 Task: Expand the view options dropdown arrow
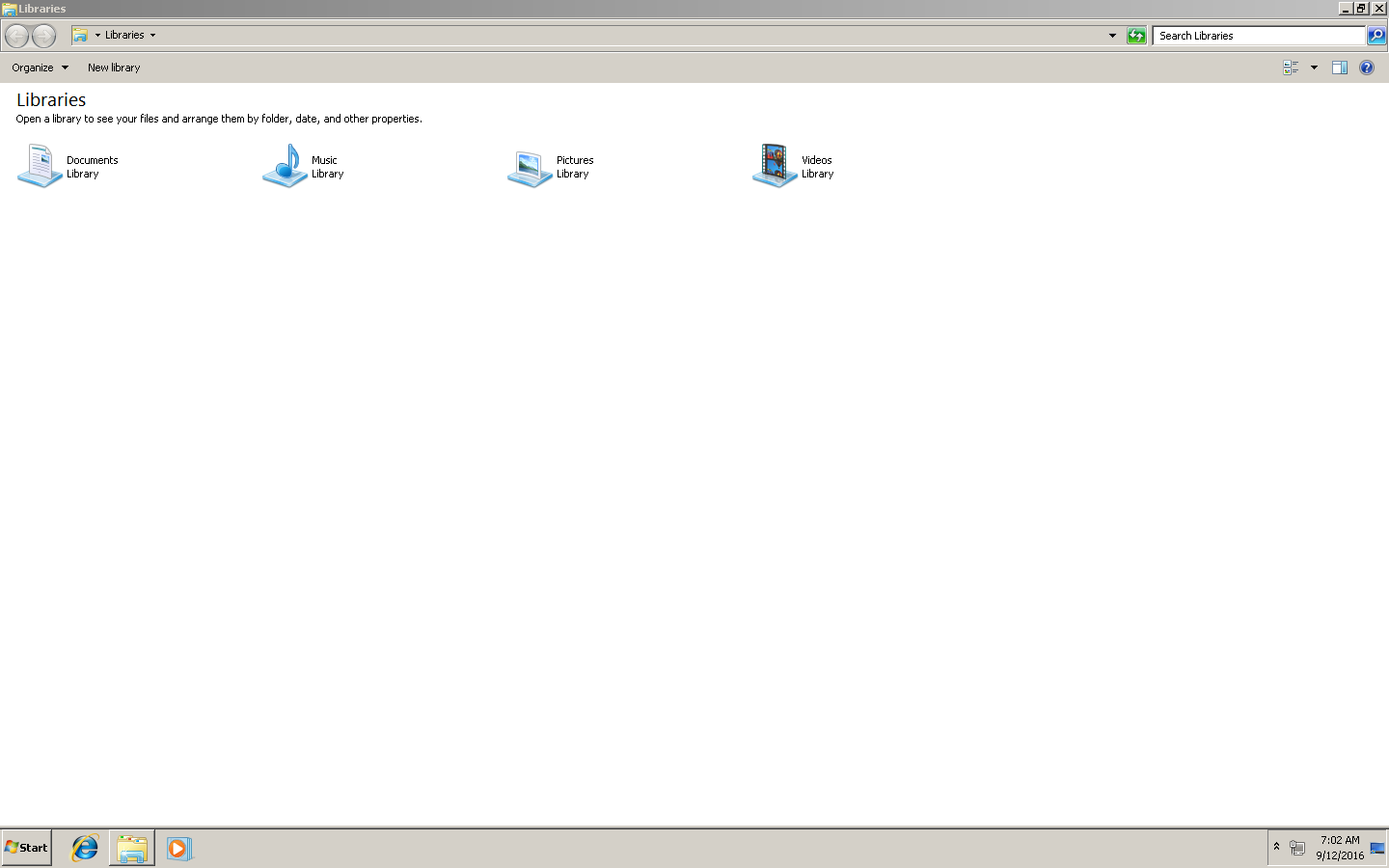pyautogui.click(x=1314, y=68)
